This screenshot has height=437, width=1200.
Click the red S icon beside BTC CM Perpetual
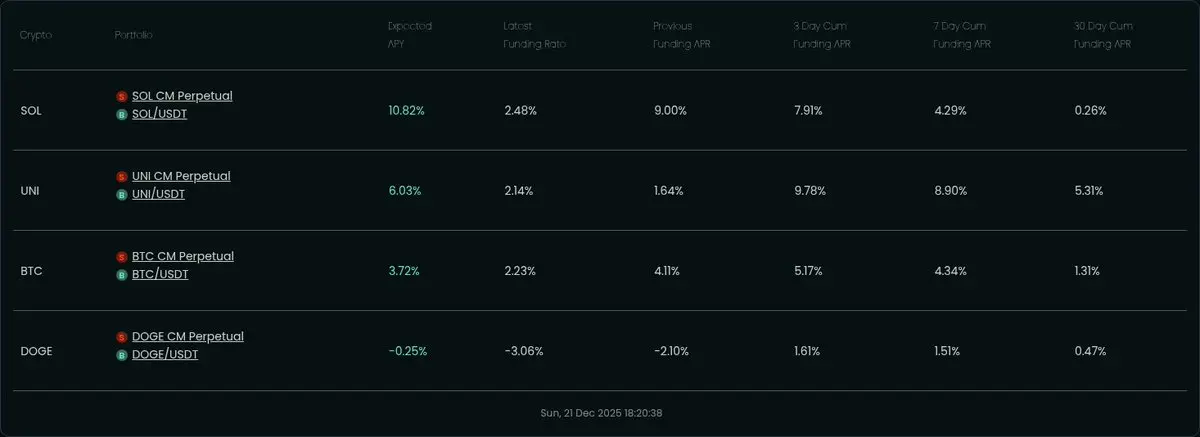coord(122,257)
